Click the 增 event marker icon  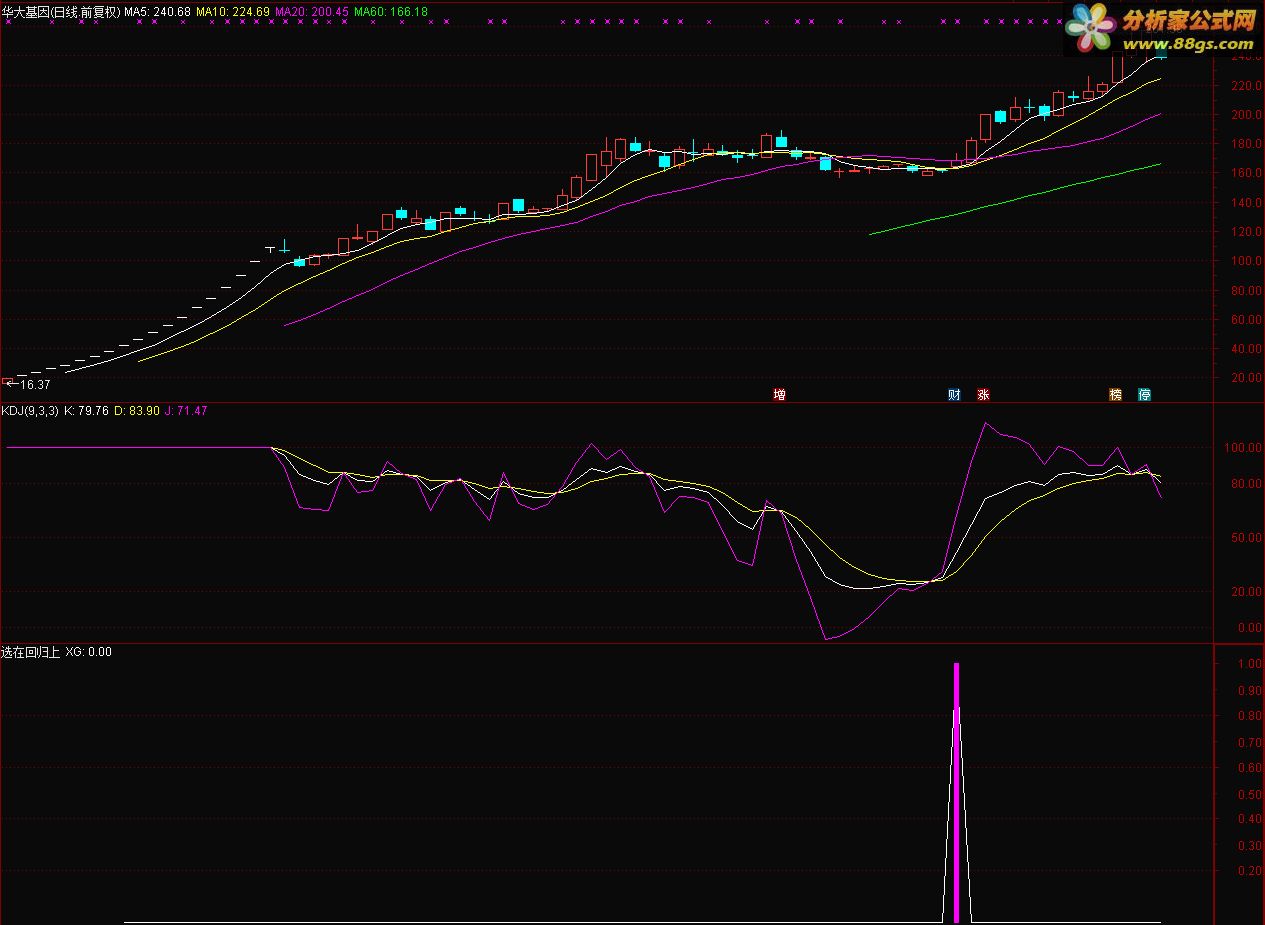(780, 395)
